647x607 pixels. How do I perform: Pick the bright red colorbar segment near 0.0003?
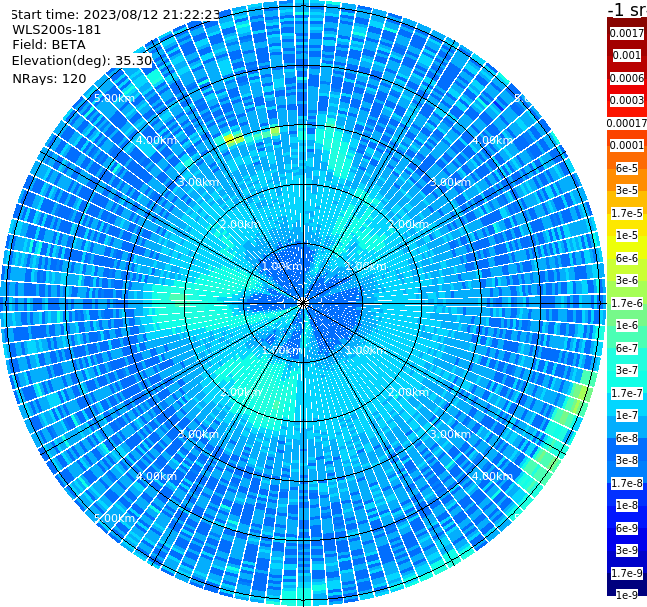click(627, 111)
